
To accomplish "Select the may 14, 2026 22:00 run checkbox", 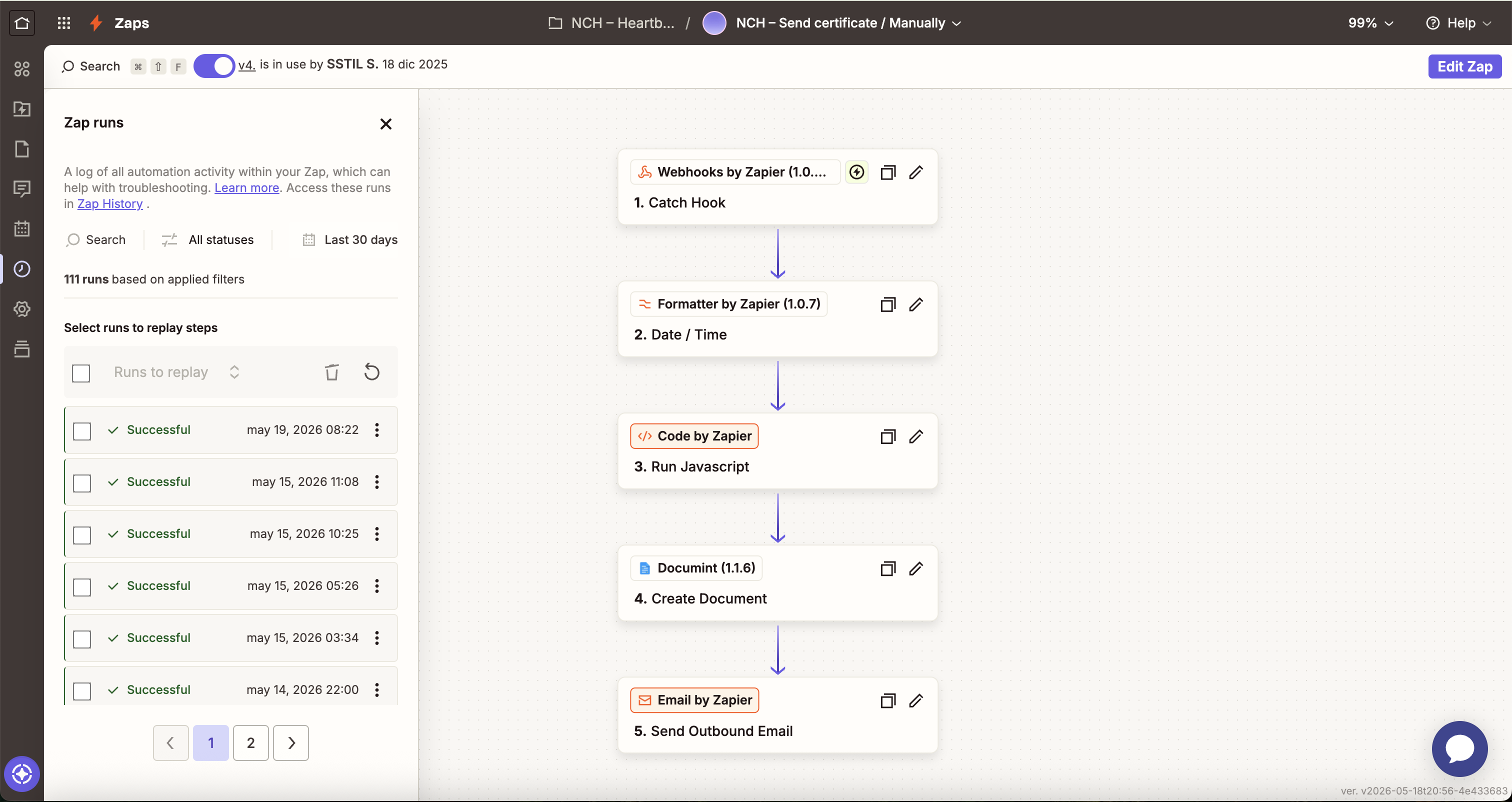I will click(x=82, y=690).
